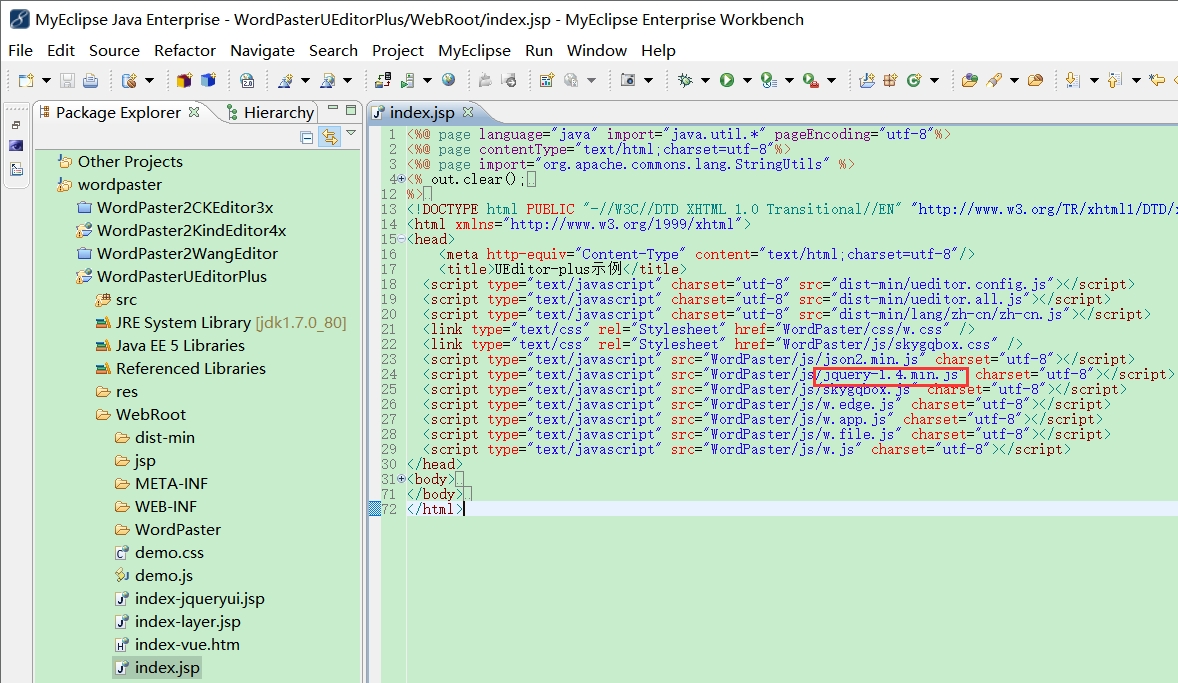Click the New Java Package icon
1178x683 pixels.
click(x=890, y=80)
